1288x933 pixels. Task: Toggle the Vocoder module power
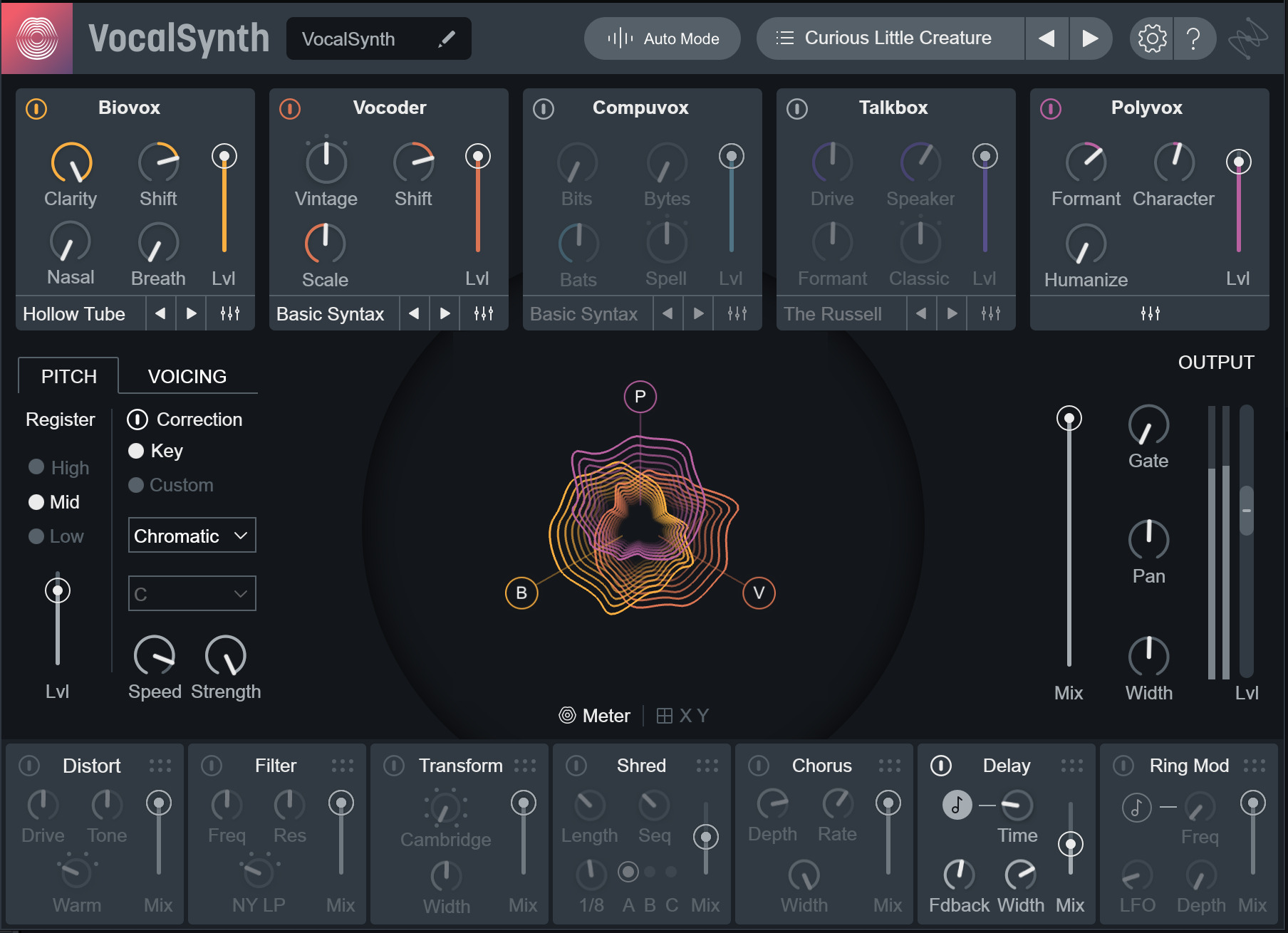[290, 108]
